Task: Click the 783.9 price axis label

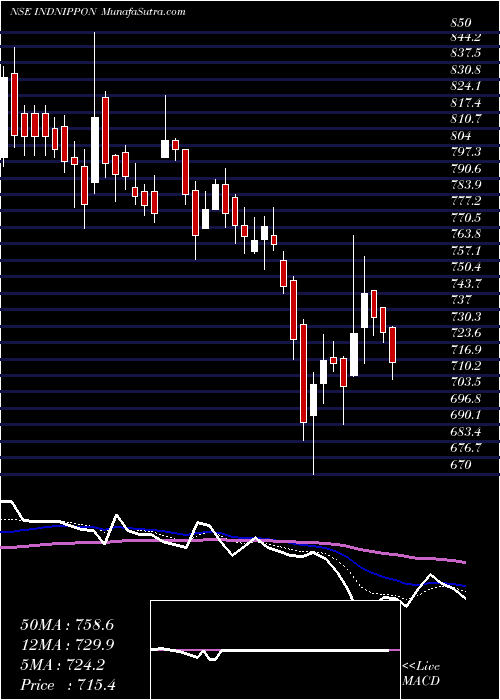Action: [466, 185]
